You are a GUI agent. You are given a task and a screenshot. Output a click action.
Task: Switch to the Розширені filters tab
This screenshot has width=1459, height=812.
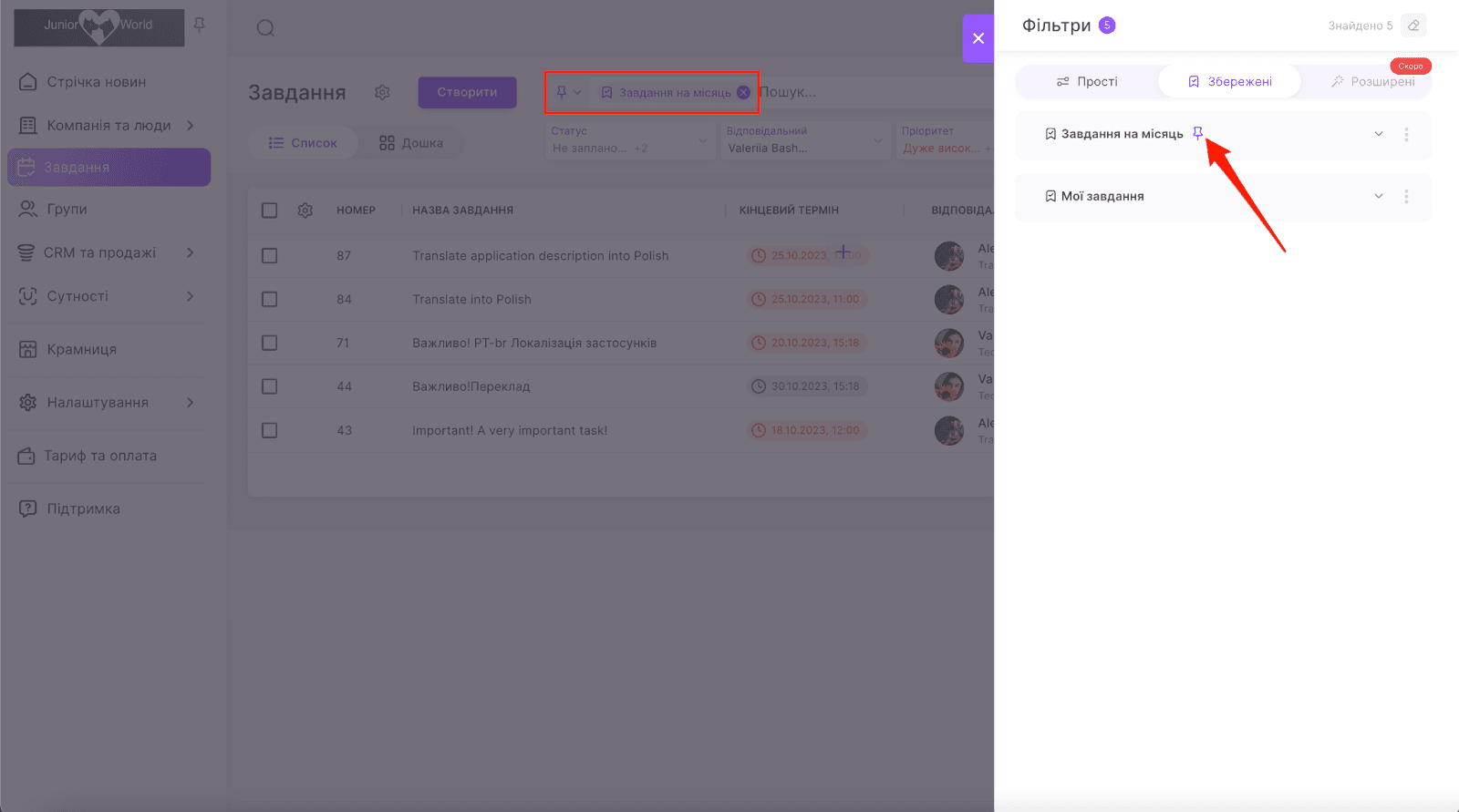pos(1372,82)
